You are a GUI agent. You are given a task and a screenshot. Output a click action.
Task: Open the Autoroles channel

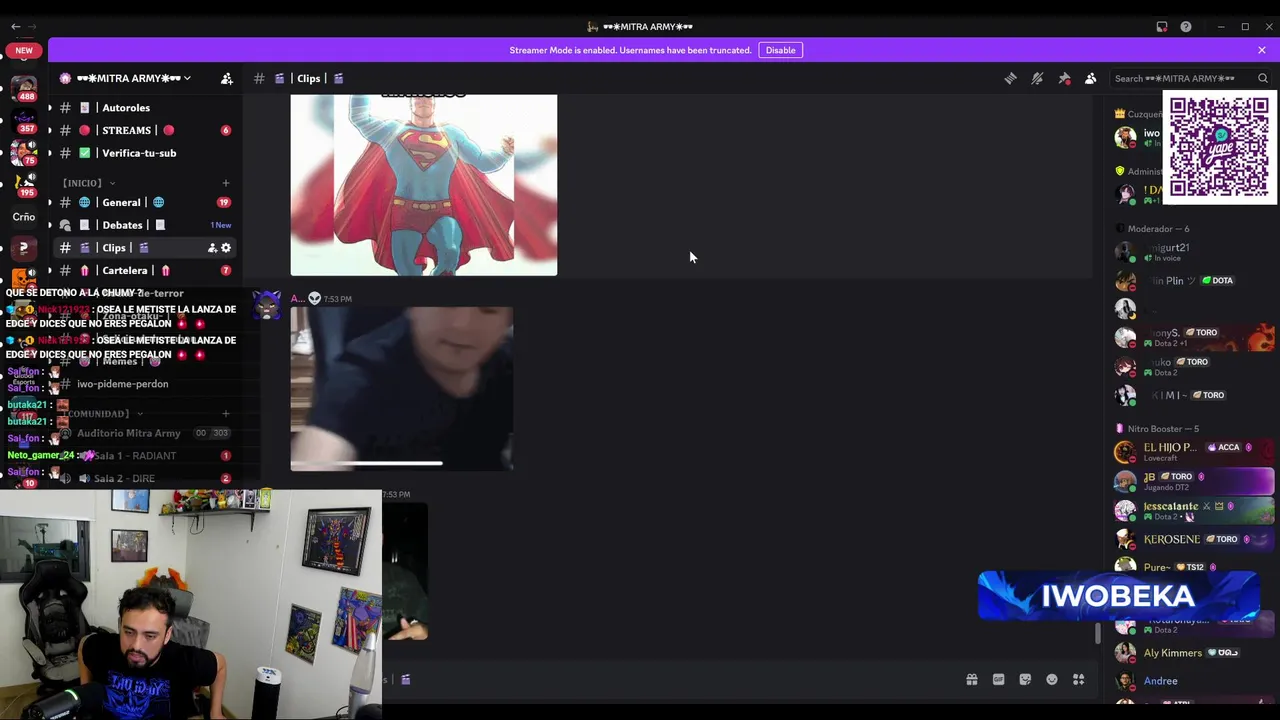coord(145,108)
